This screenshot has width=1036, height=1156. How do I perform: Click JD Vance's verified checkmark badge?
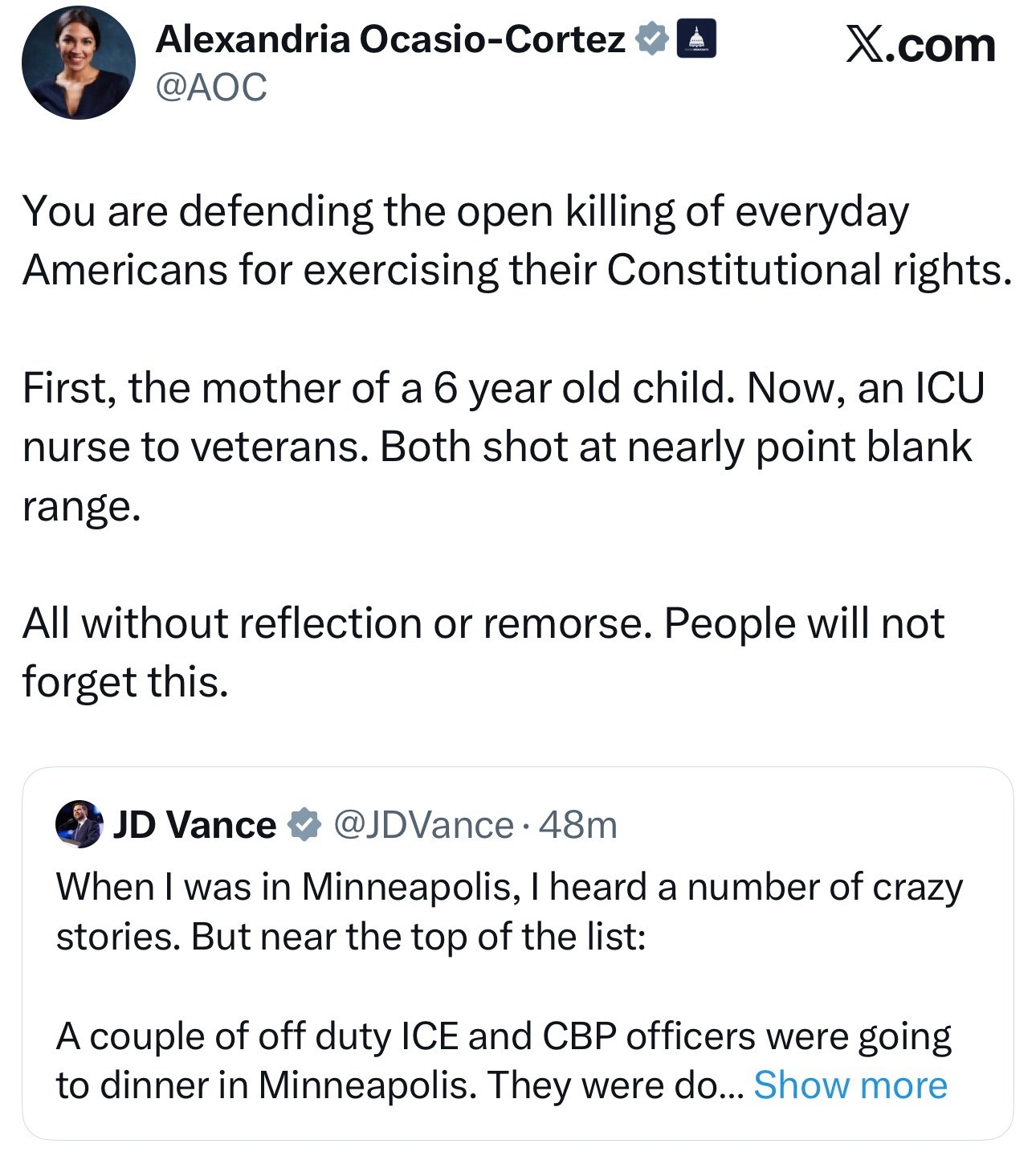[304, 824]
